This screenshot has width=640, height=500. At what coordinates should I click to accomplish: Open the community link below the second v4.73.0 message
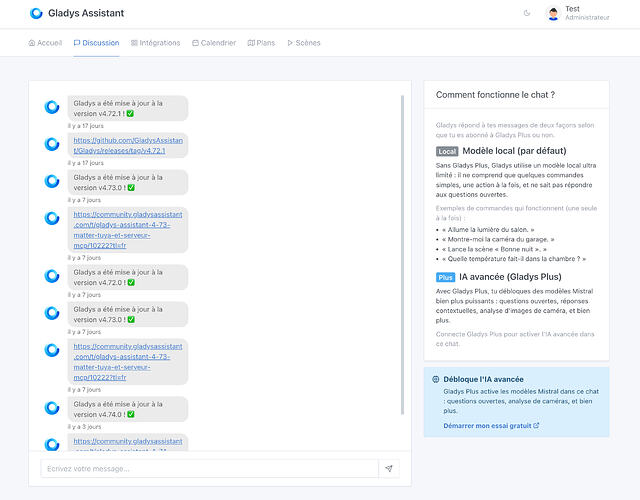[128, 362]
